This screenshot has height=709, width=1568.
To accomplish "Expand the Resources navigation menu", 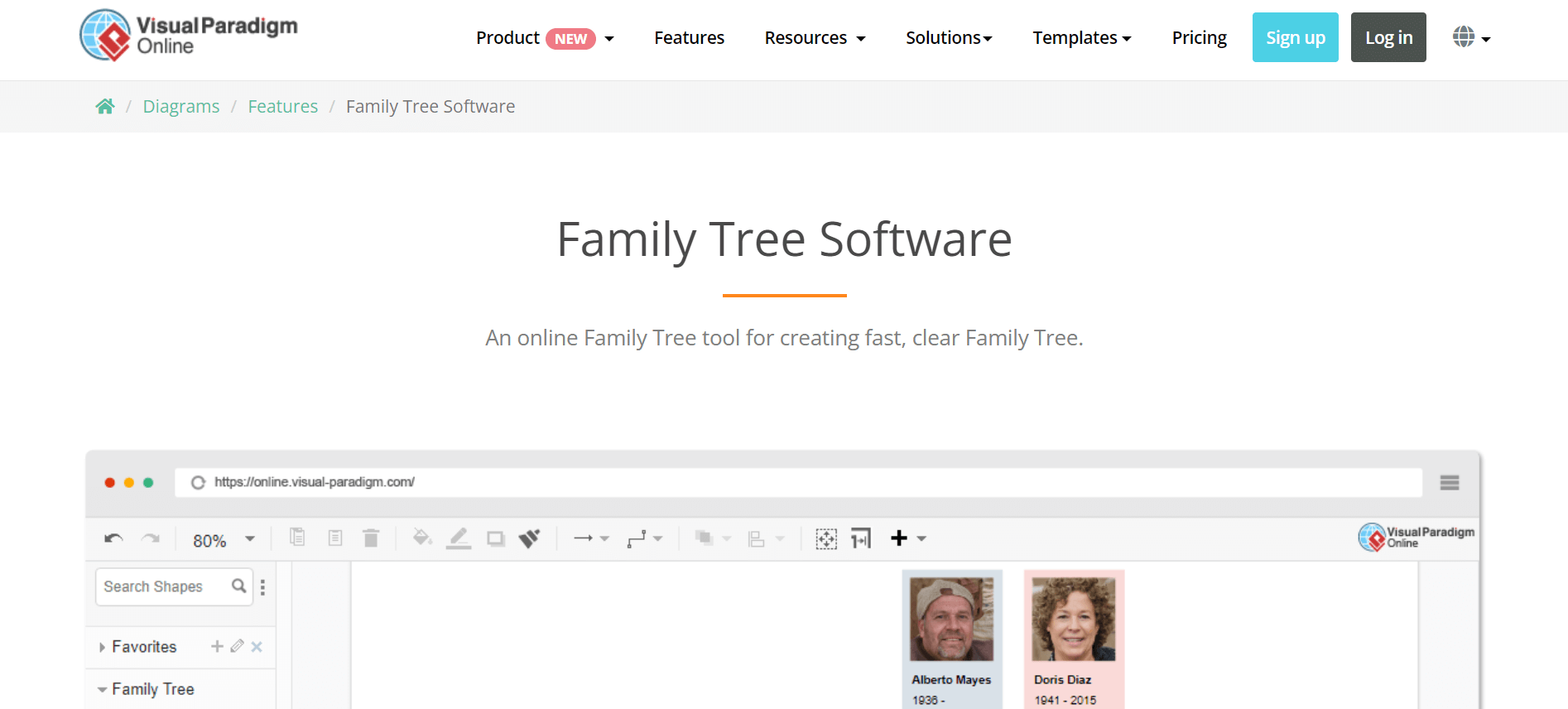I will [815, 38].
